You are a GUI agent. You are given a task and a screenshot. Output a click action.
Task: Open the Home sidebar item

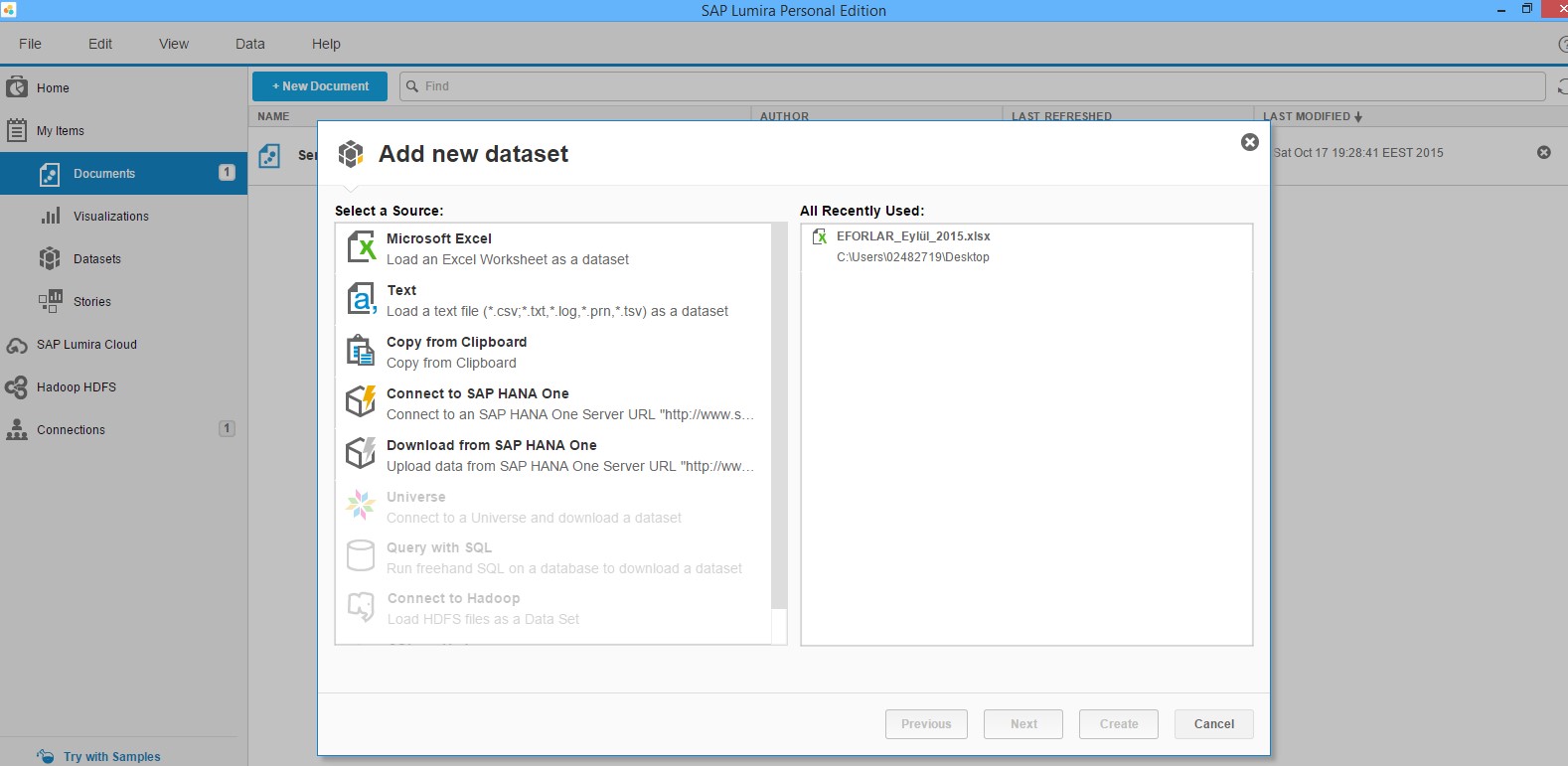(x=53, y=87)
